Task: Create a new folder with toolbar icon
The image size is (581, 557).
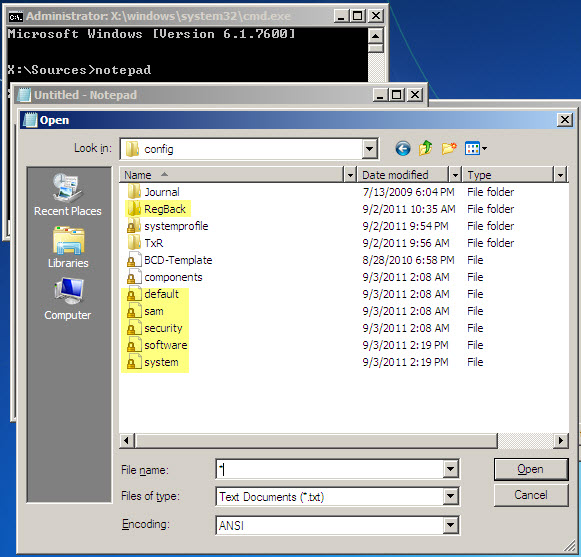Action: point(449,149)
